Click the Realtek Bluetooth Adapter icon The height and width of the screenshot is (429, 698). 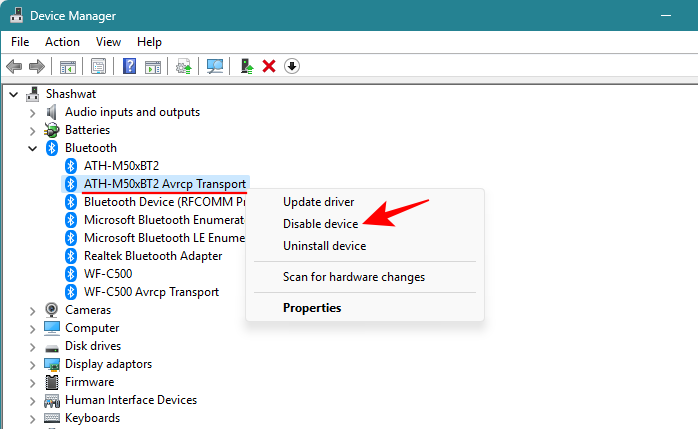pos(71,256)
